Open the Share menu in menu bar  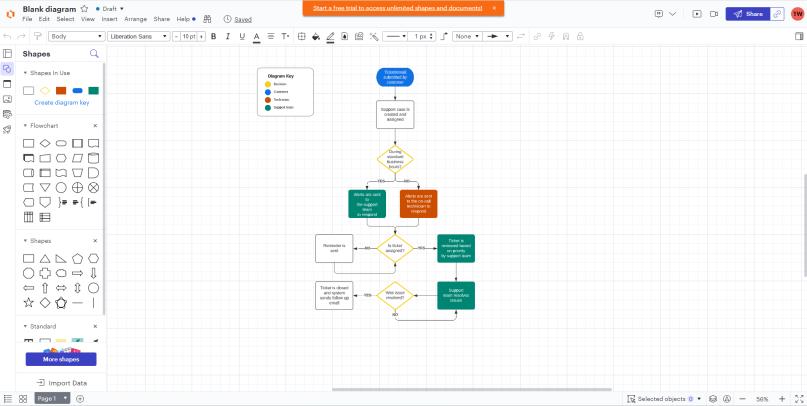click(x=162, y=19)
